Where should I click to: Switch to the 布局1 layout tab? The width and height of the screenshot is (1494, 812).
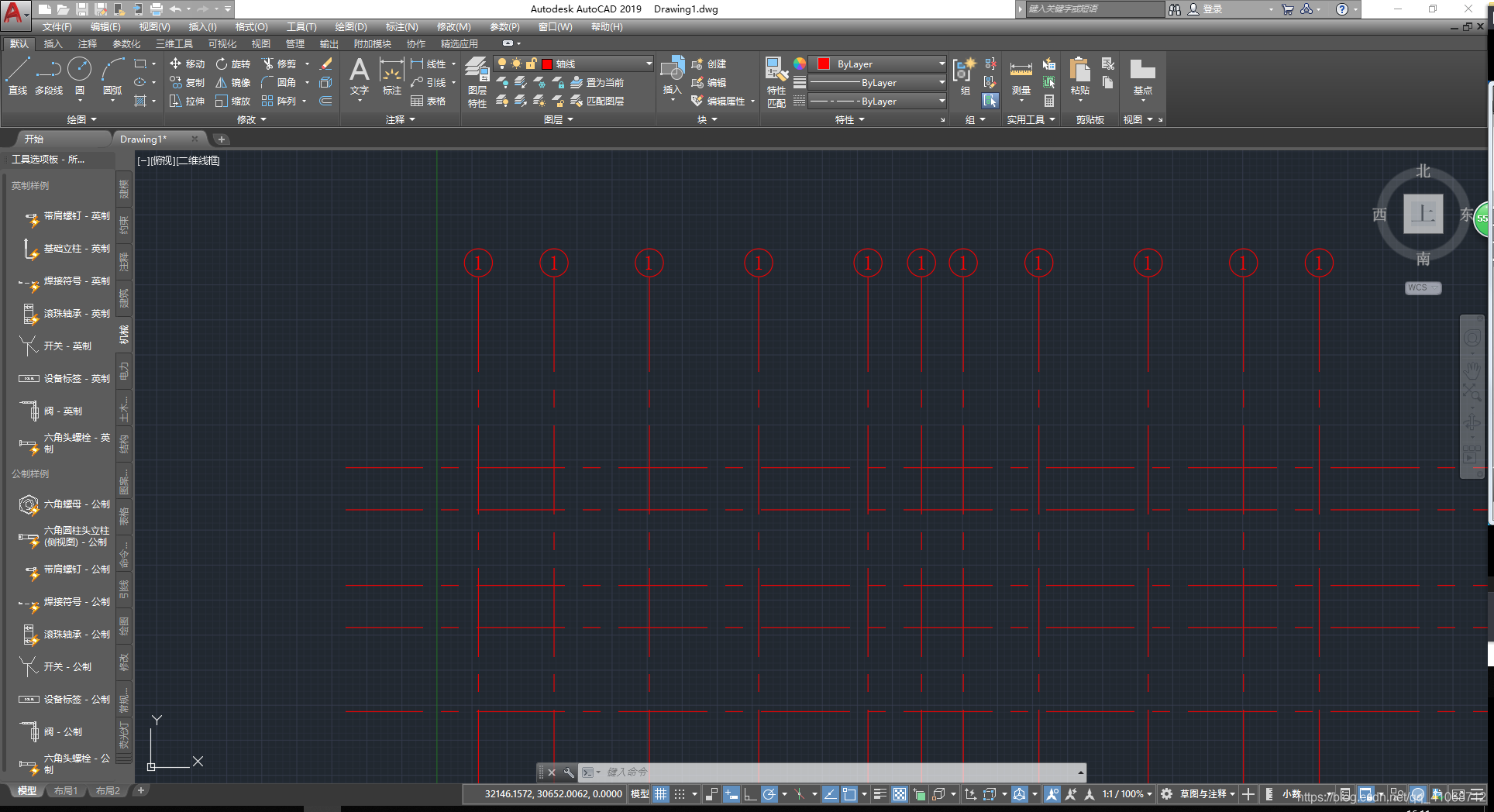66,791
